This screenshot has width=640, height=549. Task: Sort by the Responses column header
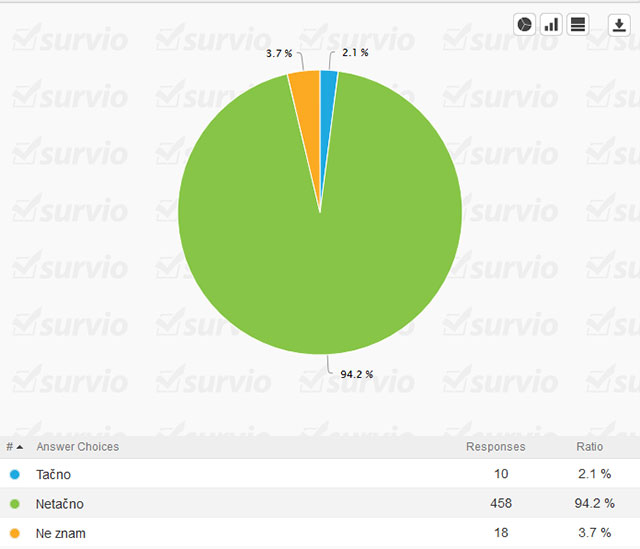click(x=495, y=446)
